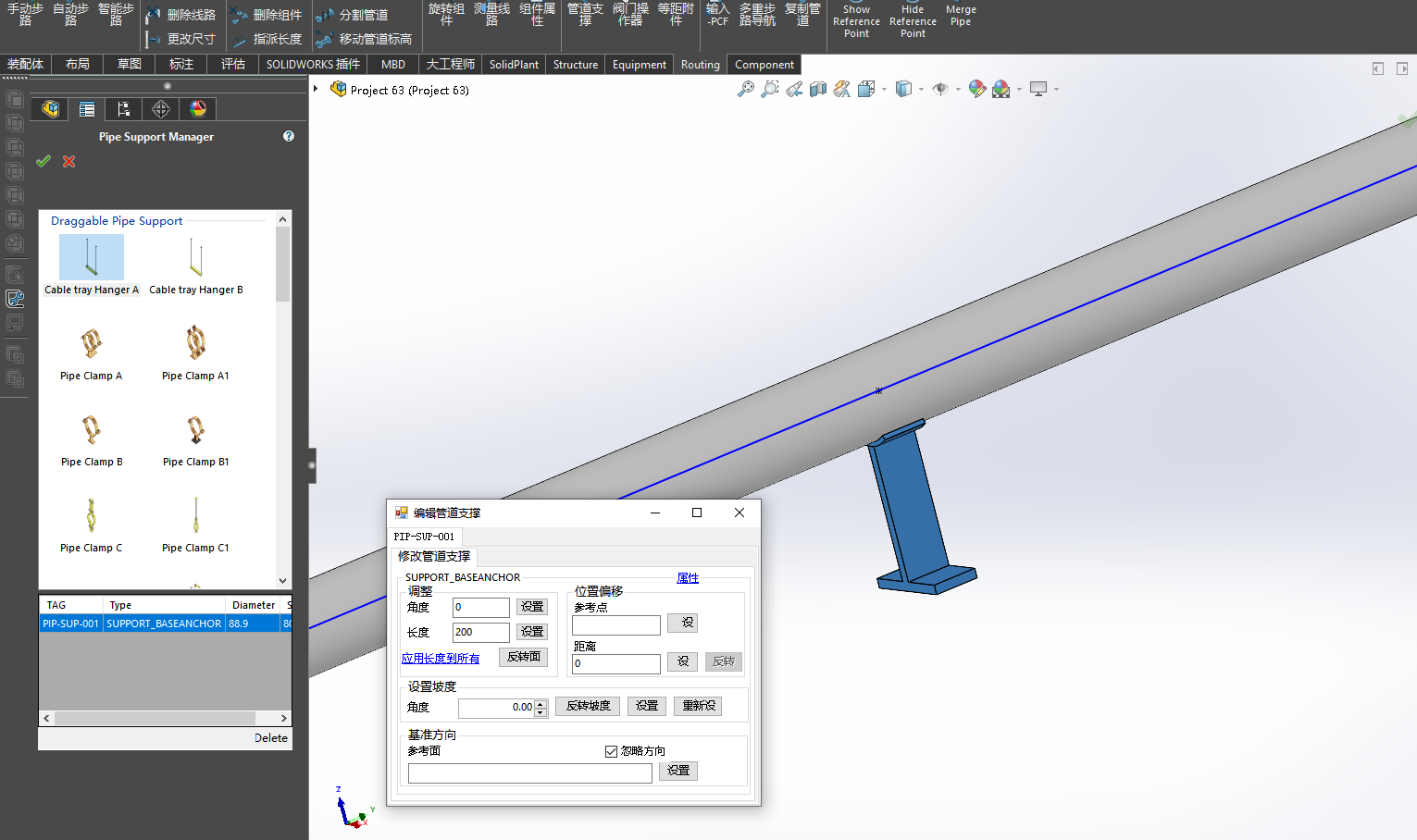Expand Project 63 tree node arrow
This screenshot has width=1417, height=840.
point(316,89)
